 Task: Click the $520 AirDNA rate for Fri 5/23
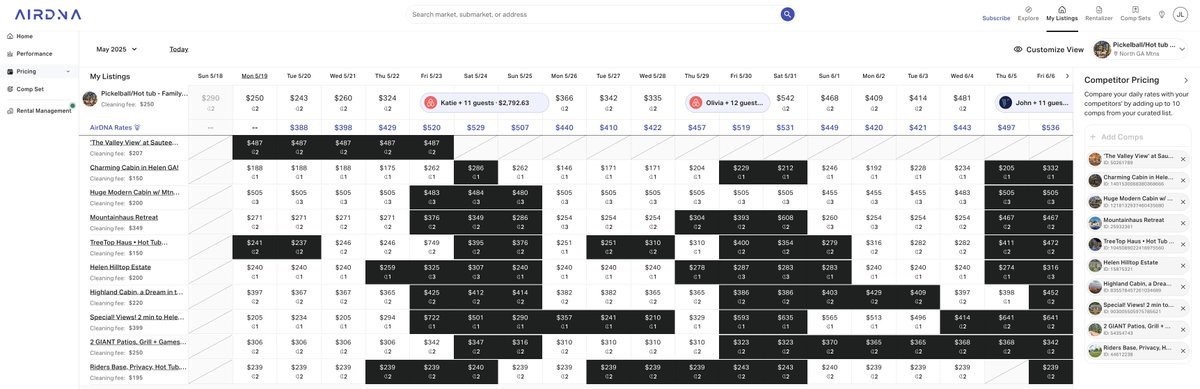(x=431, y=128)
